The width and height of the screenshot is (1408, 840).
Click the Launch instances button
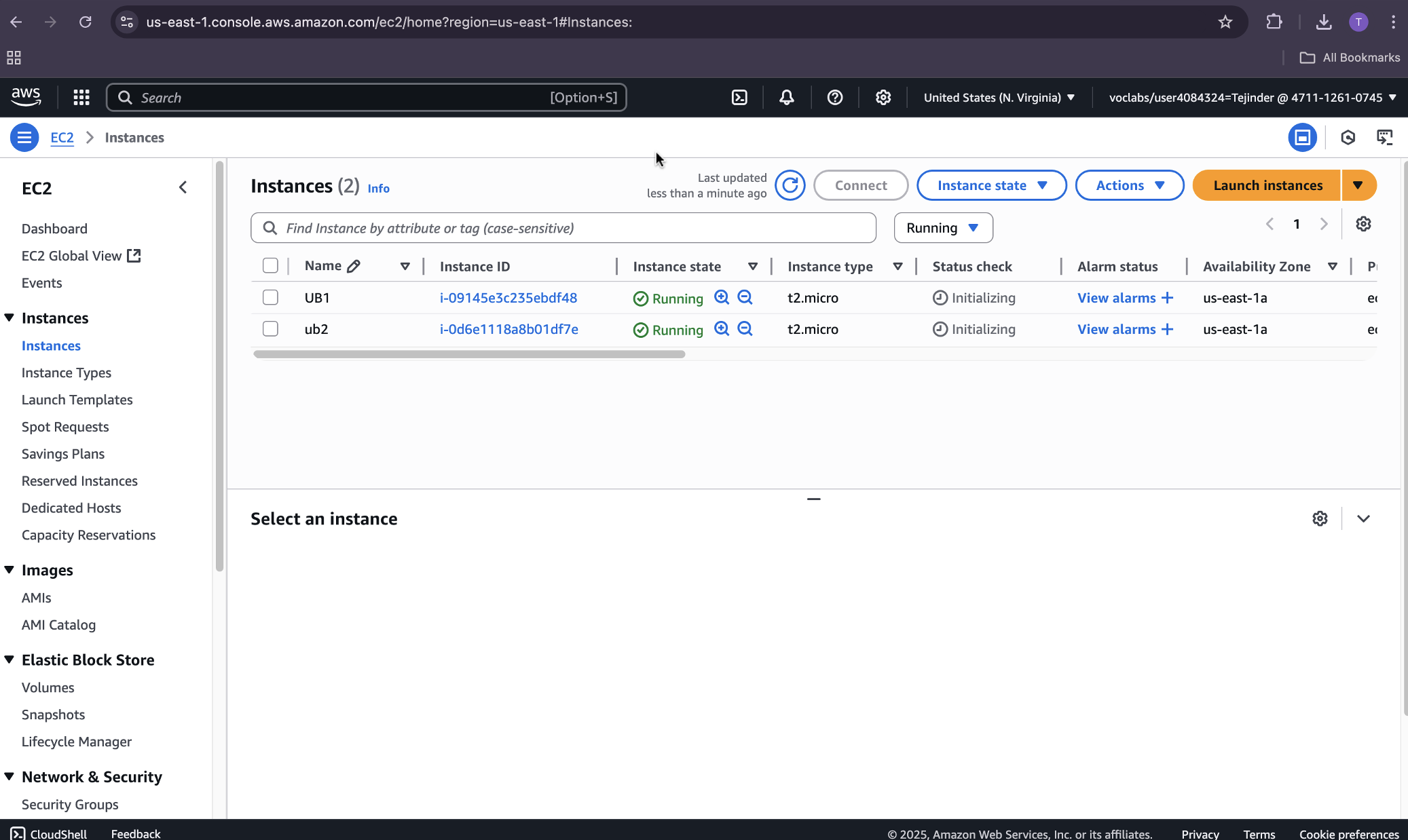point(1267,185)
